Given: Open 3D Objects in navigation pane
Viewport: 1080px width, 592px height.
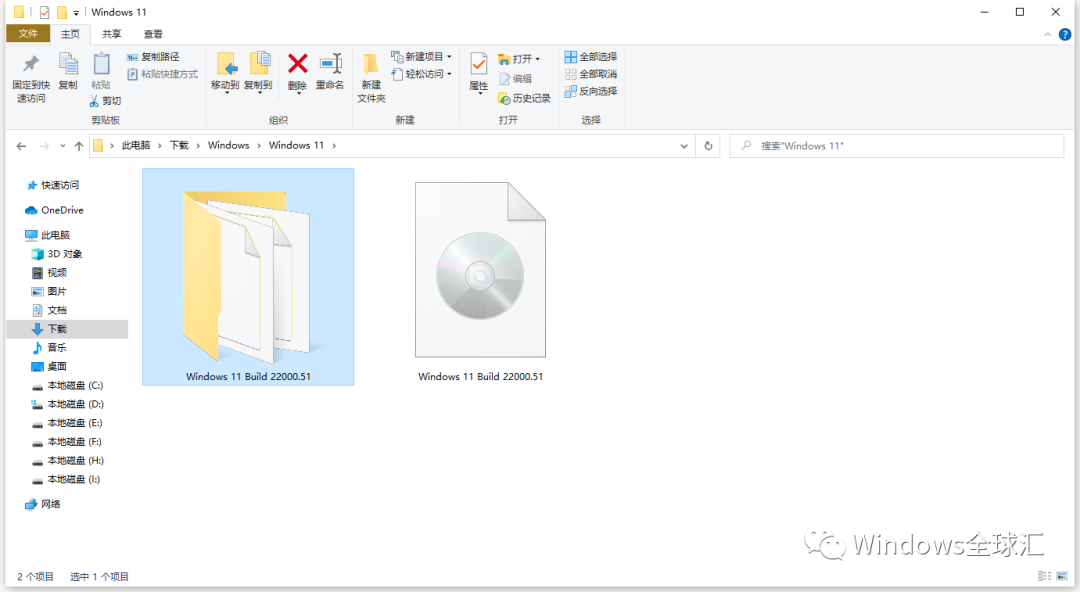Looking at the screenshot, I should 57,254.
